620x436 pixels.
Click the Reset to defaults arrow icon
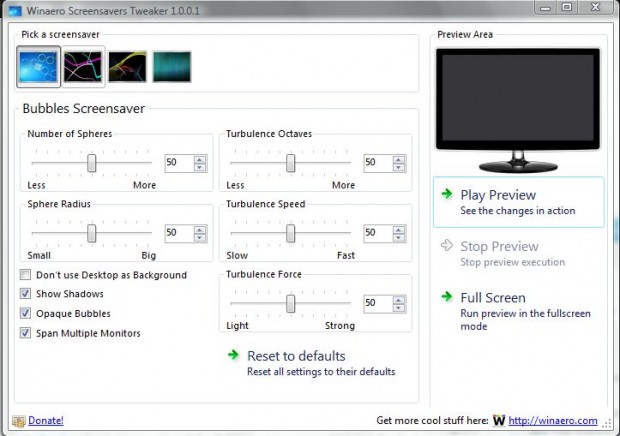(x=233, y=355)
